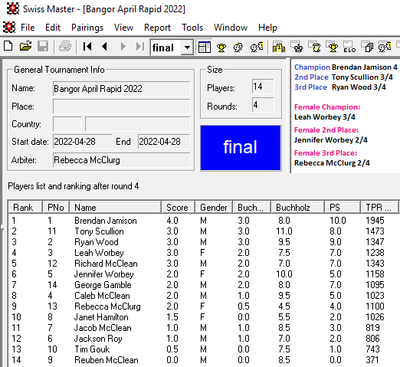Click the document icon left of the File menu

pos(9,27)
